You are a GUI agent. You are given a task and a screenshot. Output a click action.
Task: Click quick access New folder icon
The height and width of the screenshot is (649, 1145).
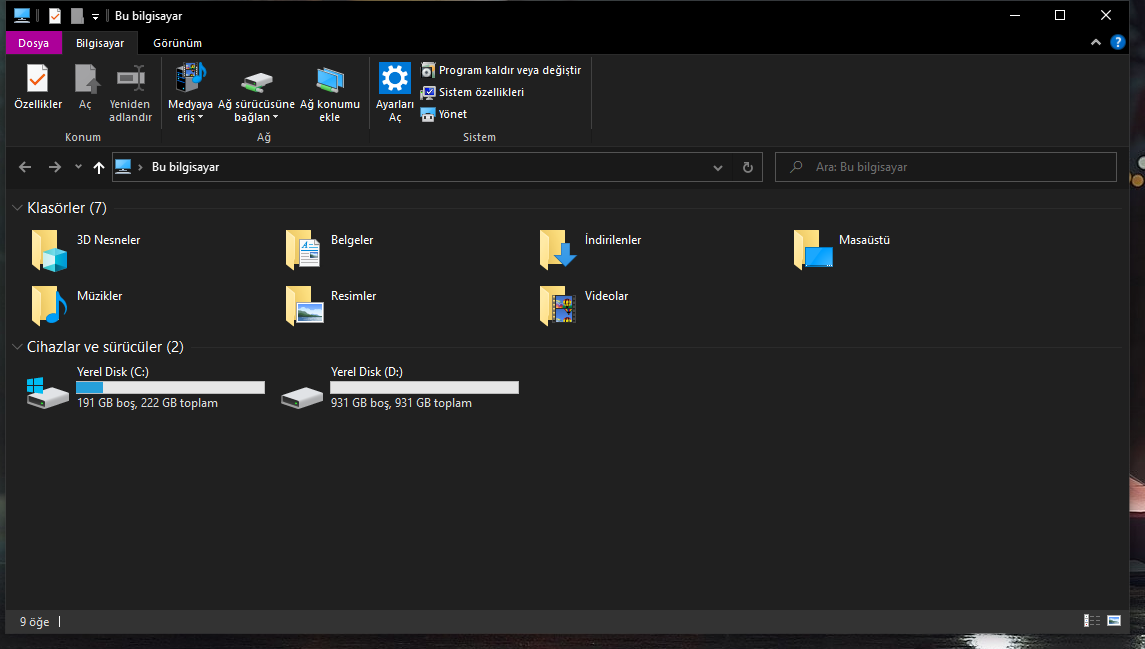pyautogui.click(x=77, y=15)
